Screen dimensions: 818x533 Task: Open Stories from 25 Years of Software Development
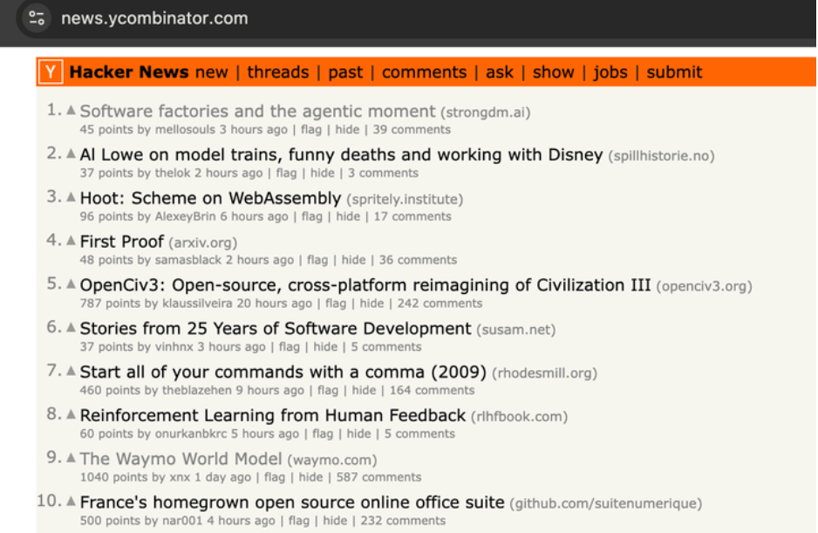click(275, 329)
